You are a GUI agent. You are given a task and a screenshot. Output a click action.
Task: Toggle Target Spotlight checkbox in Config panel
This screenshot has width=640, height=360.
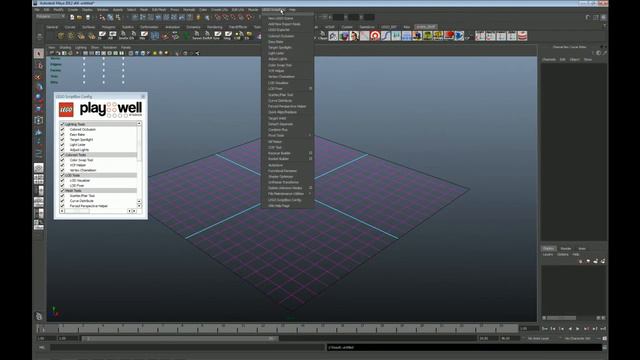[62, 140]
